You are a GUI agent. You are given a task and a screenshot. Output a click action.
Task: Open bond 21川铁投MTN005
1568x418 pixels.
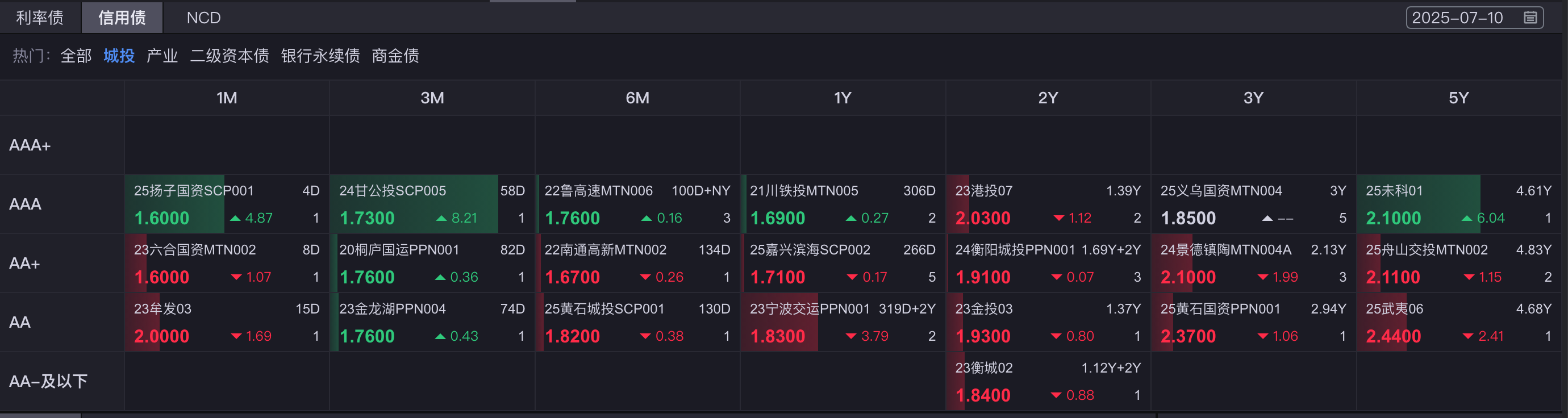[804, 191]
